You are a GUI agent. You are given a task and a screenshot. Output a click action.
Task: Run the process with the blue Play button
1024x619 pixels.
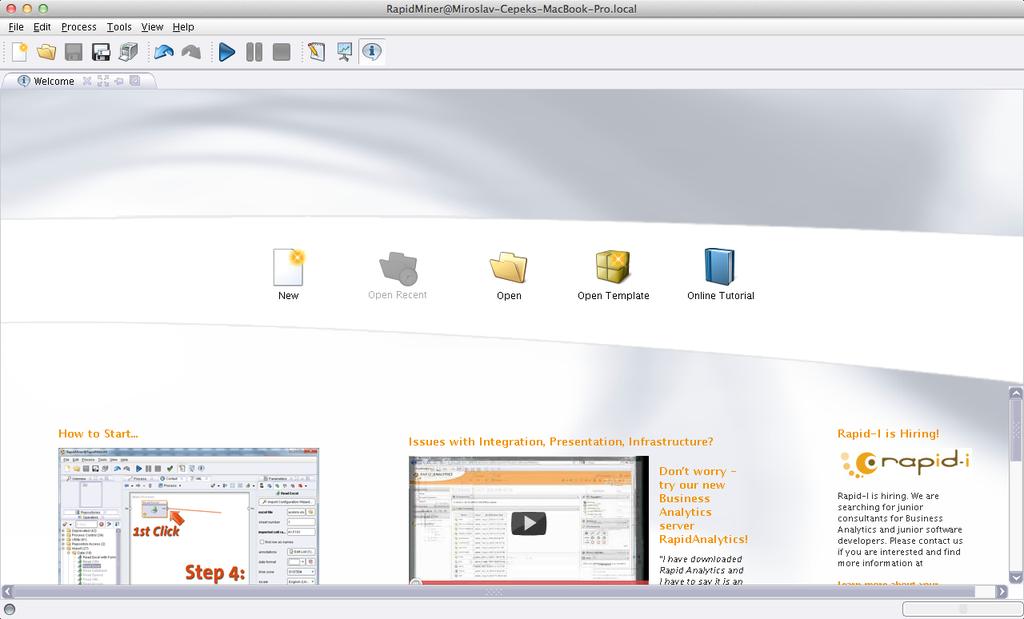click(227, 52)
